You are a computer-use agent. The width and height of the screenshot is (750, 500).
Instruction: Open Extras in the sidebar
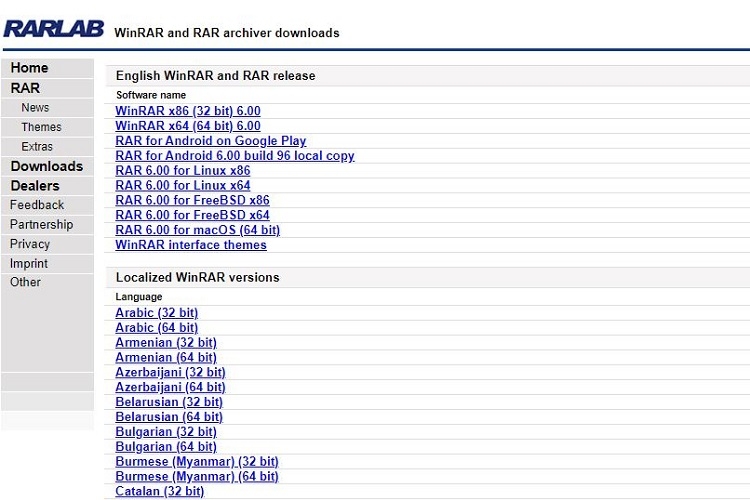coord(37,146)
